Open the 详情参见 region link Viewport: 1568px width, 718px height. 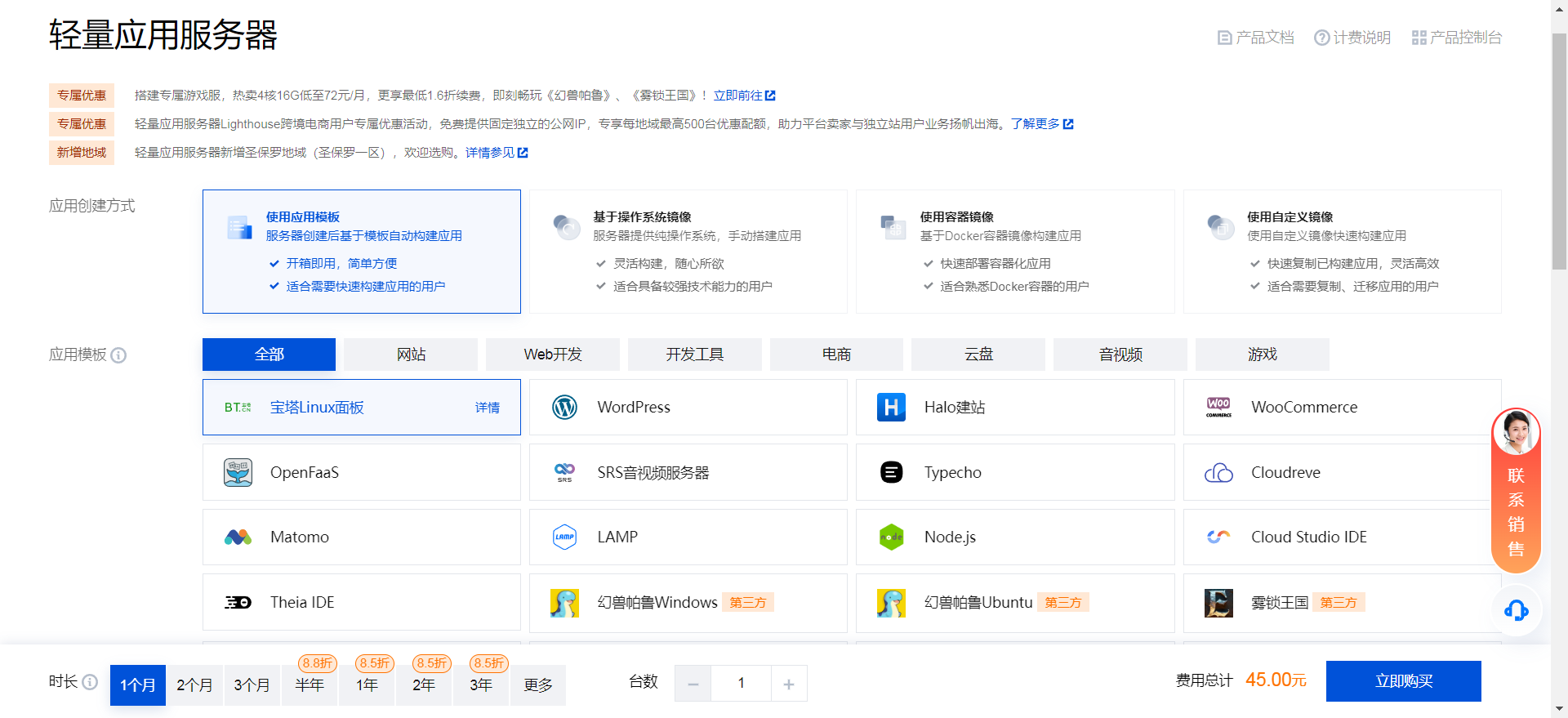pos(497,153)
